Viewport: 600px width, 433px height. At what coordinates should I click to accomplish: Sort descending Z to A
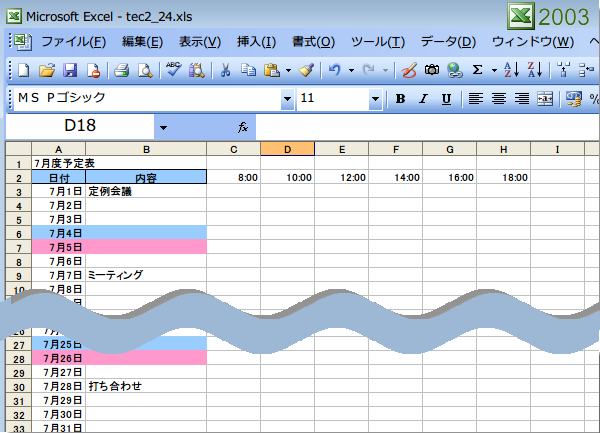coord(535,70)
